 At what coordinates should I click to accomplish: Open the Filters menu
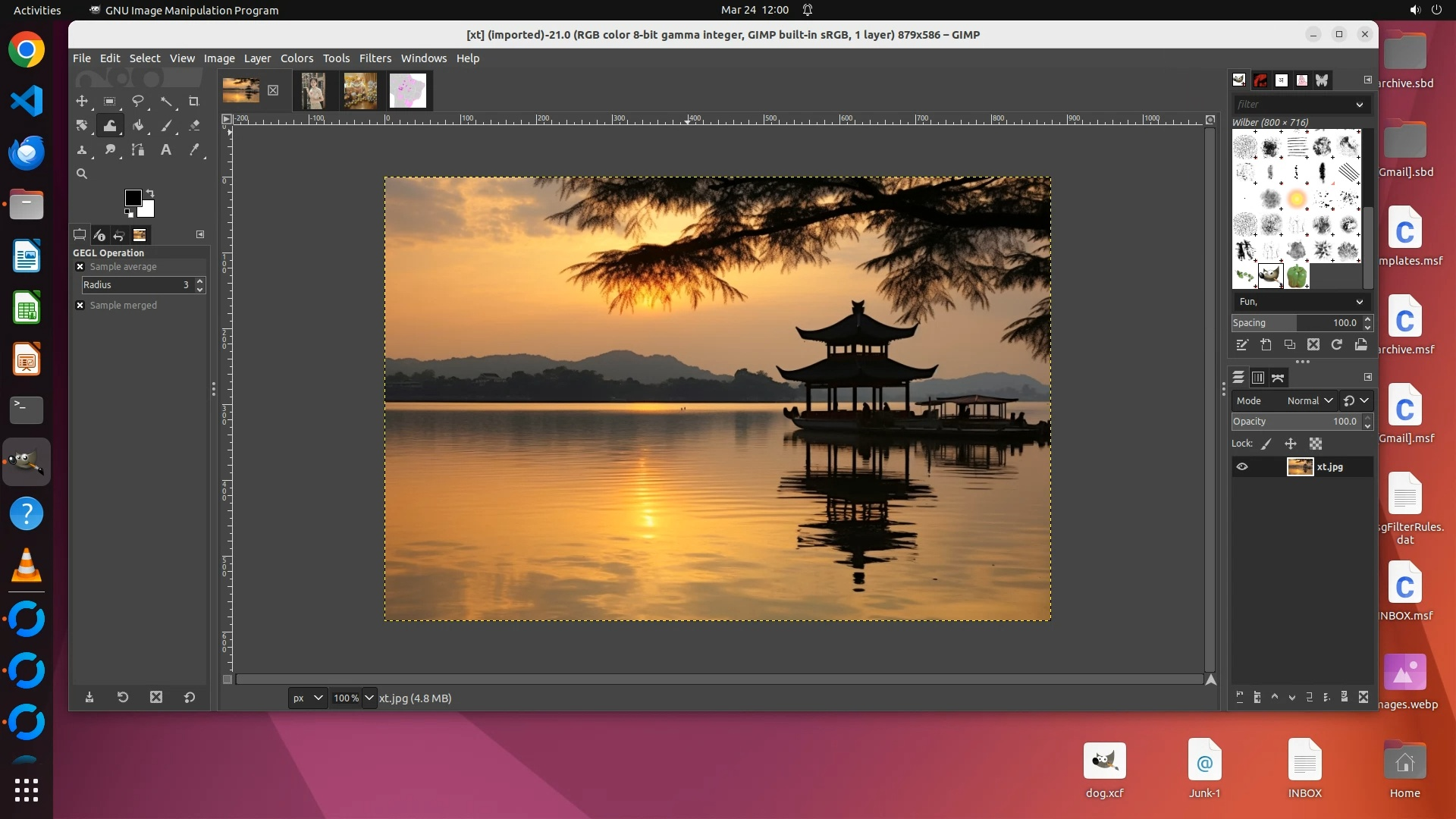[375, 58]
